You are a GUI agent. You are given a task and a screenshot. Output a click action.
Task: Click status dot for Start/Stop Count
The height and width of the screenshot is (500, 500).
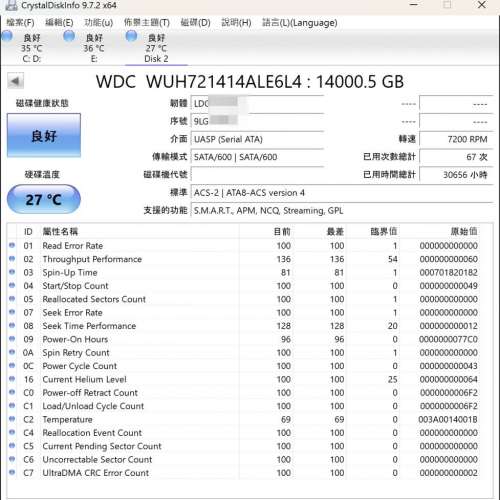click(x=12, y=286)
